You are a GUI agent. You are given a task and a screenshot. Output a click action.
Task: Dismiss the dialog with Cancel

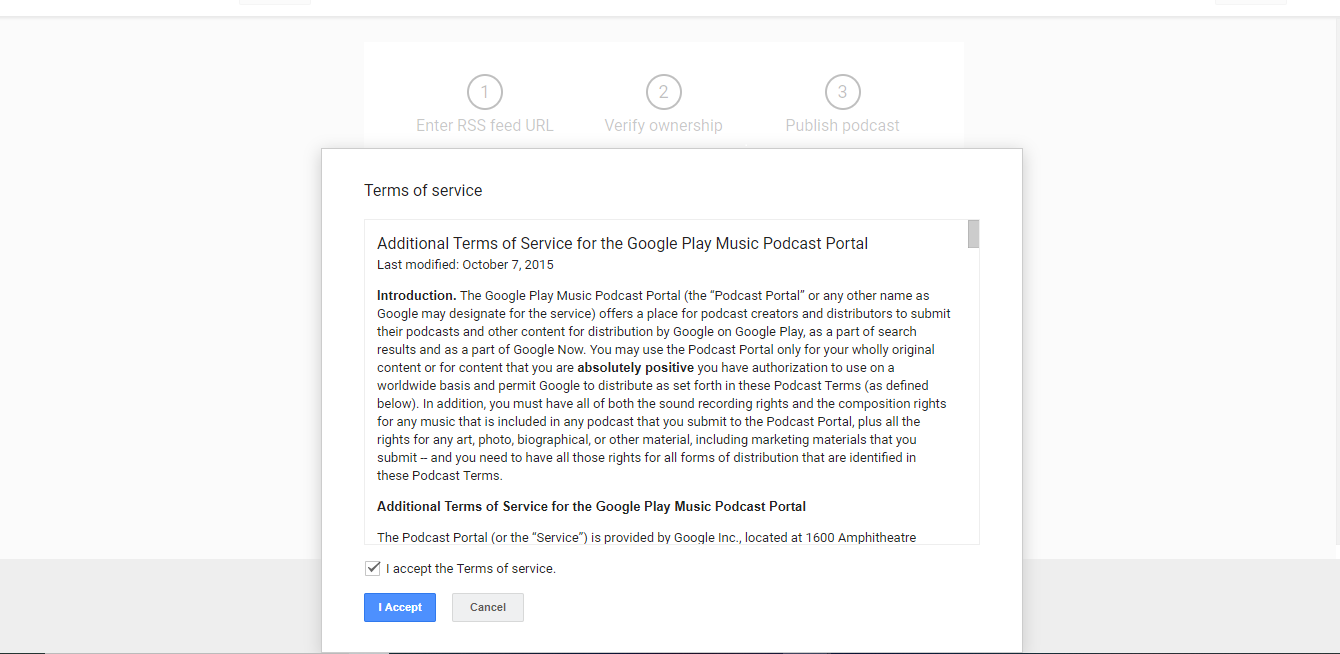488,607
